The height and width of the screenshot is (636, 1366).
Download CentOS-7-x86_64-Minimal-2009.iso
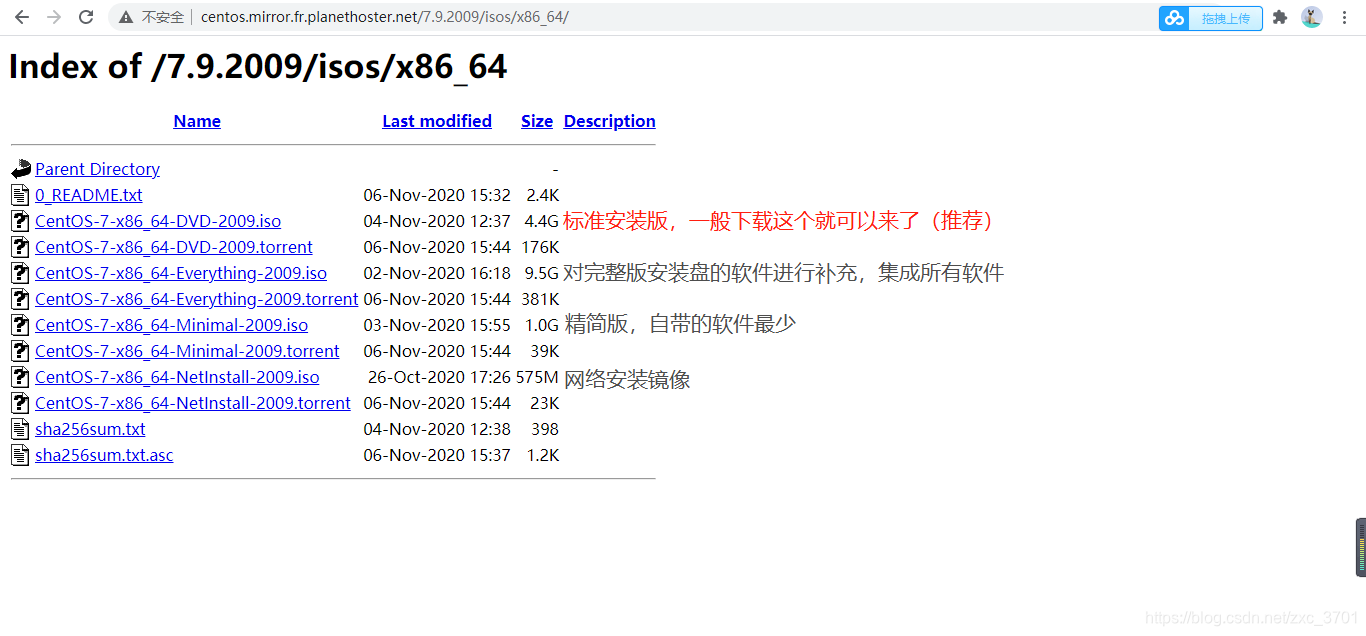pos(171,325)
